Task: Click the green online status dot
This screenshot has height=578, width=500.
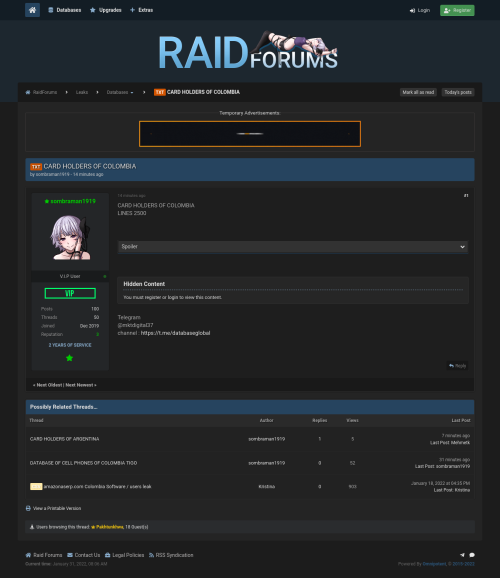Action: click(x=105, y=276)
